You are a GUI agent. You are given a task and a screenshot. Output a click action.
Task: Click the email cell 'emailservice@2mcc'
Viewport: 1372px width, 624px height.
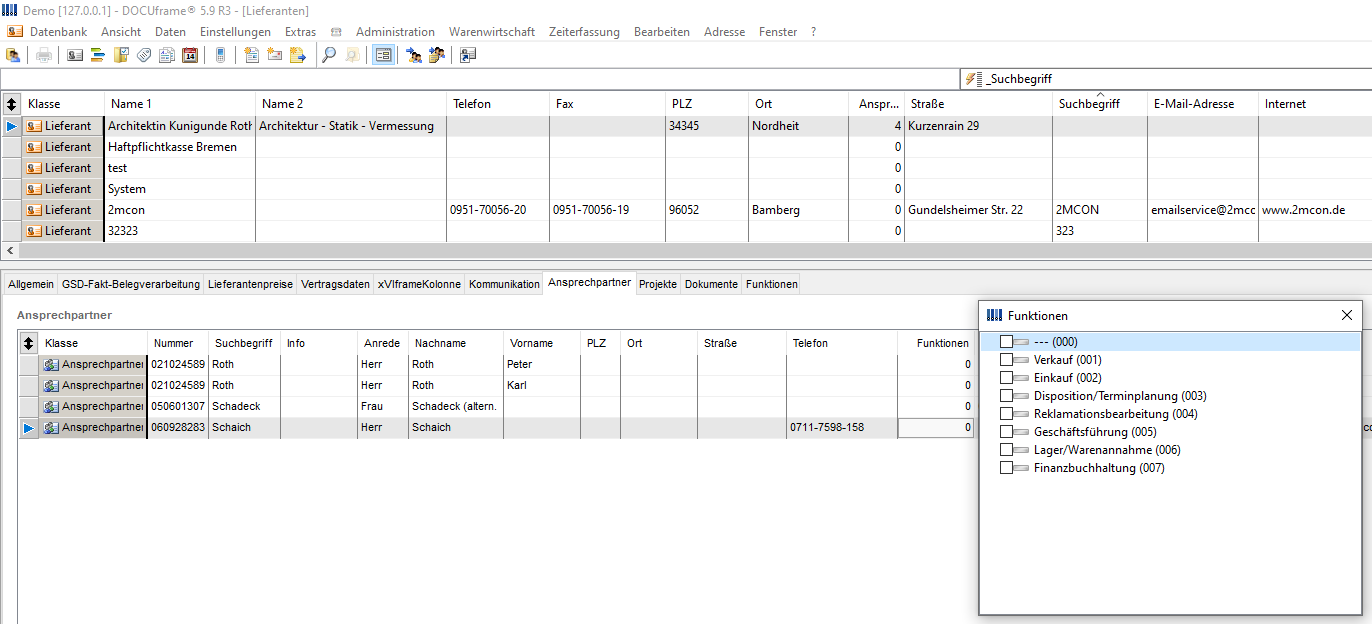pyautogui.click(x=1203, y=210)
